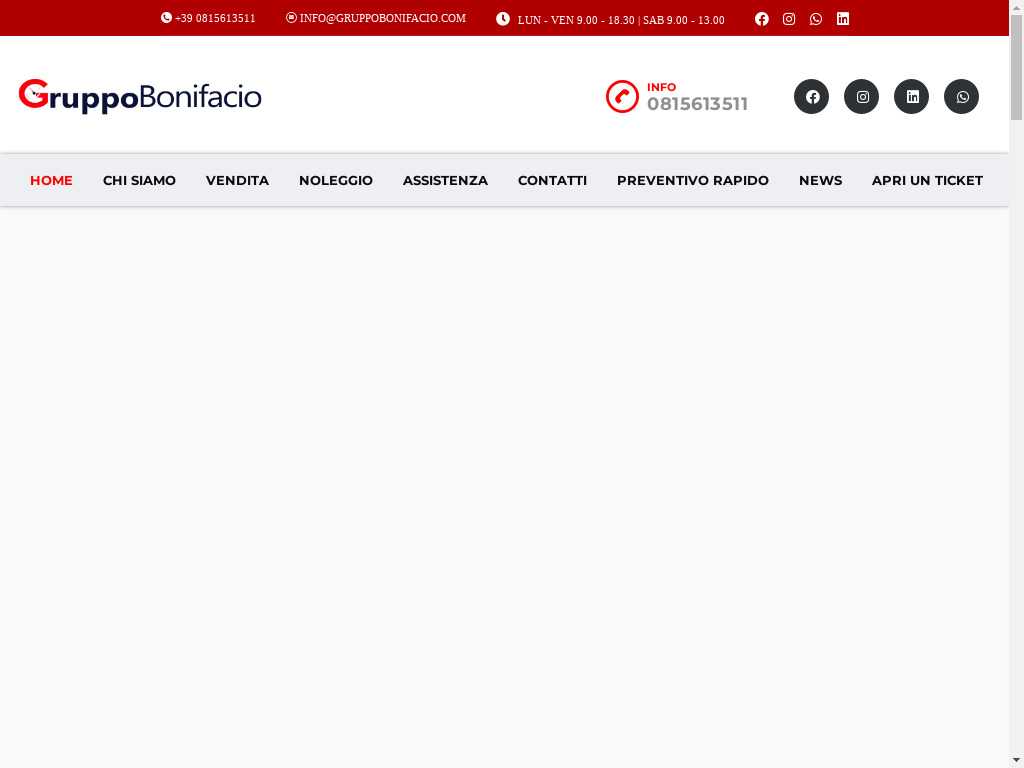Go to the Vendita section
1024x768 pixels.
pos(237,181)
